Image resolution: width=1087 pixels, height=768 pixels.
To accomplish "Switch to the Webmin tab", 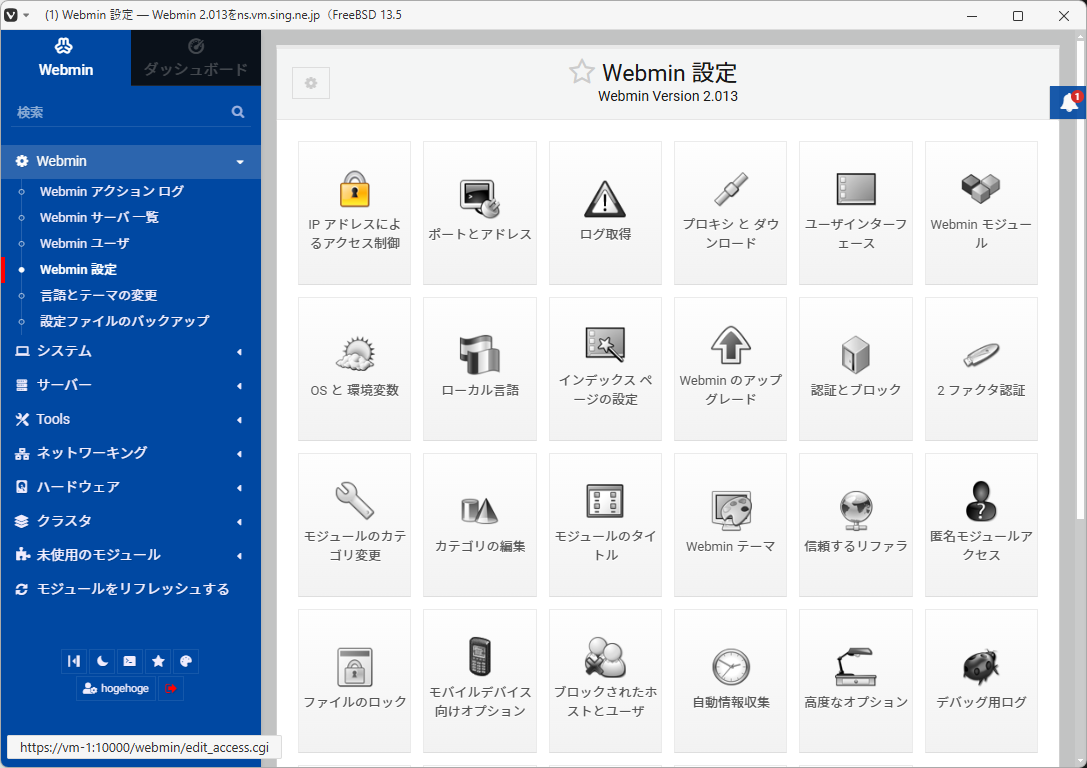I will pos(66,58).
